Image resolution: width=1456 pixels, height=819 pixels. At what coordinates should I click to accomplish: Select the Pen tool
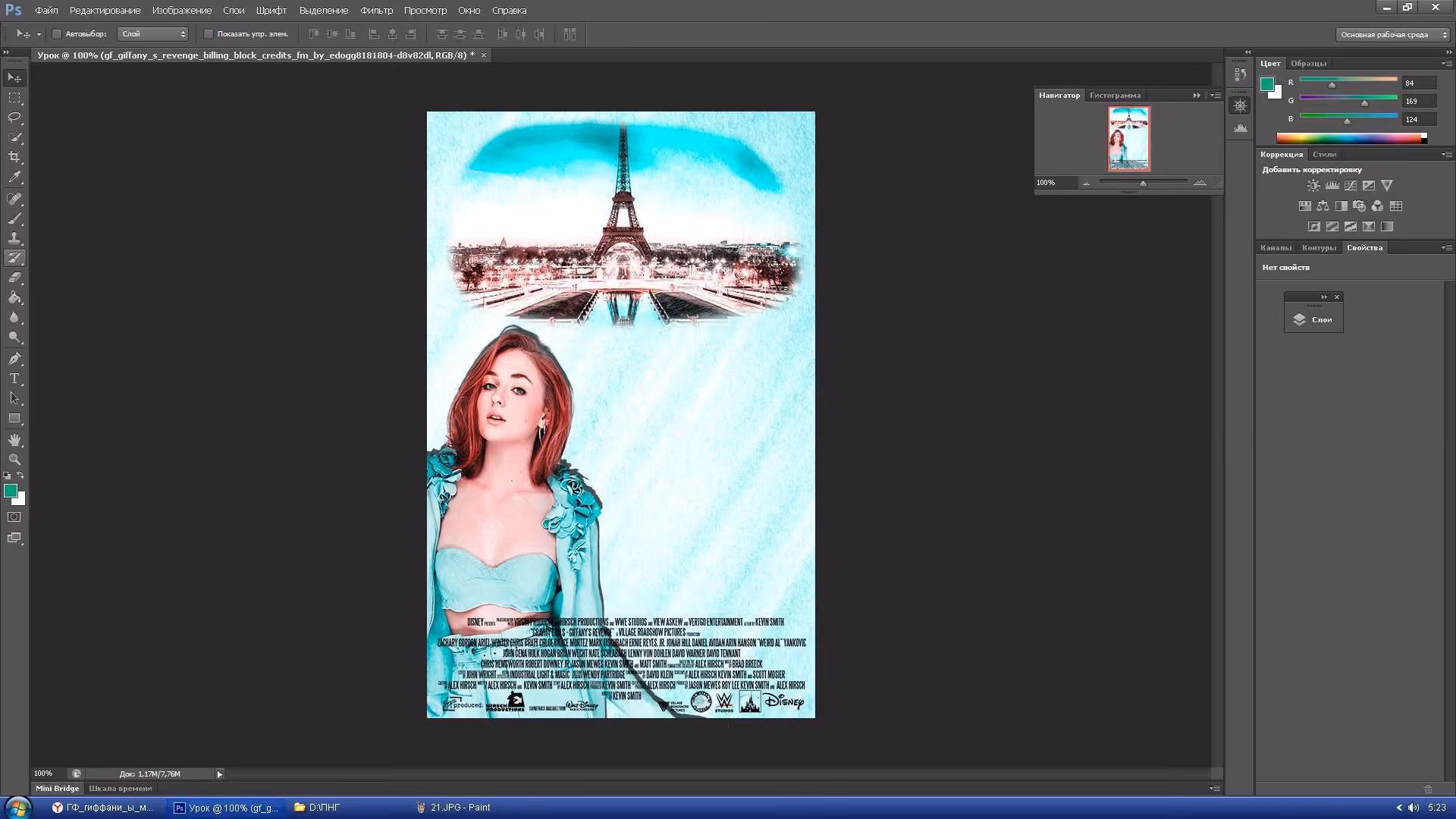14,359
